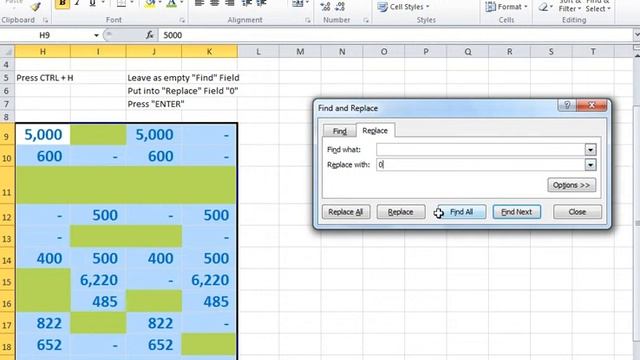Center text in Alignment group
This screenshot has width=640, height=360.
214,4
